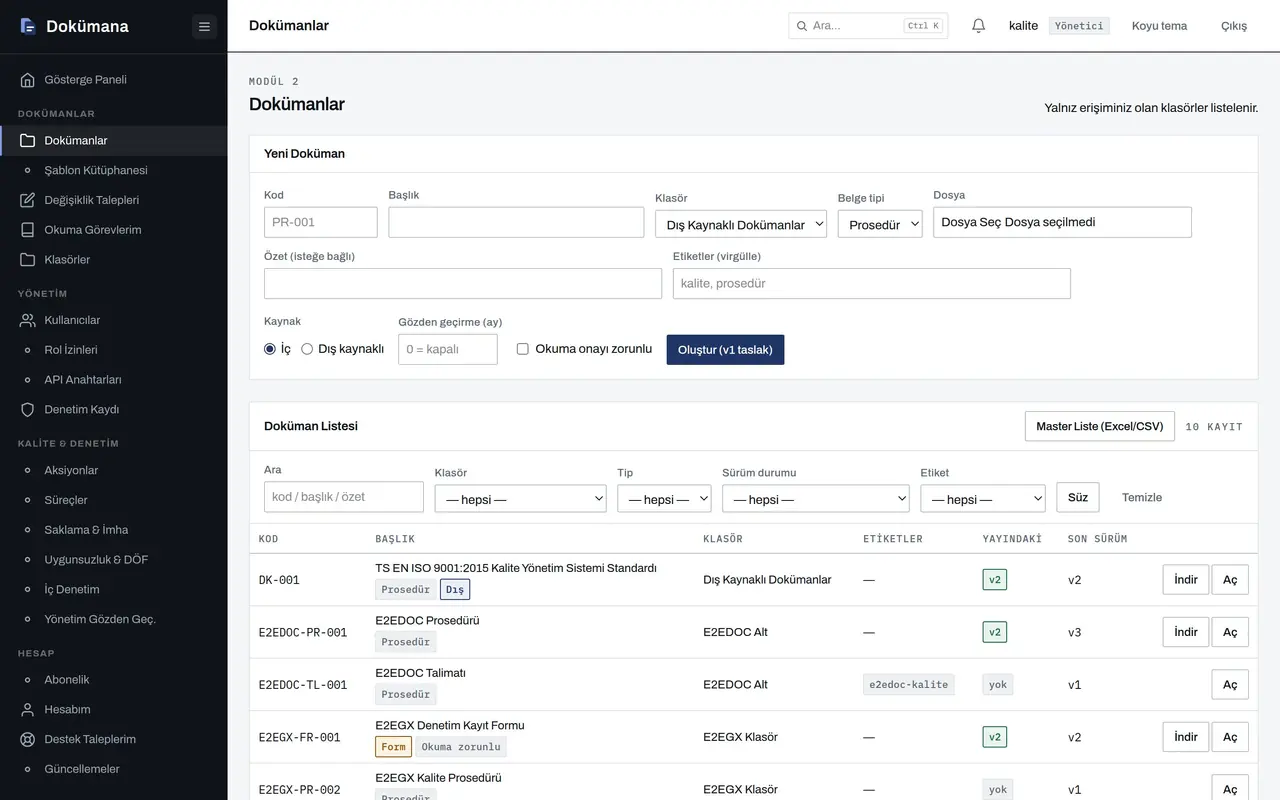The height and width of the screenshot is (800, 1280).
Task: Open Denetim Kaydı shield icon
Action: click(x=28, y=410)
